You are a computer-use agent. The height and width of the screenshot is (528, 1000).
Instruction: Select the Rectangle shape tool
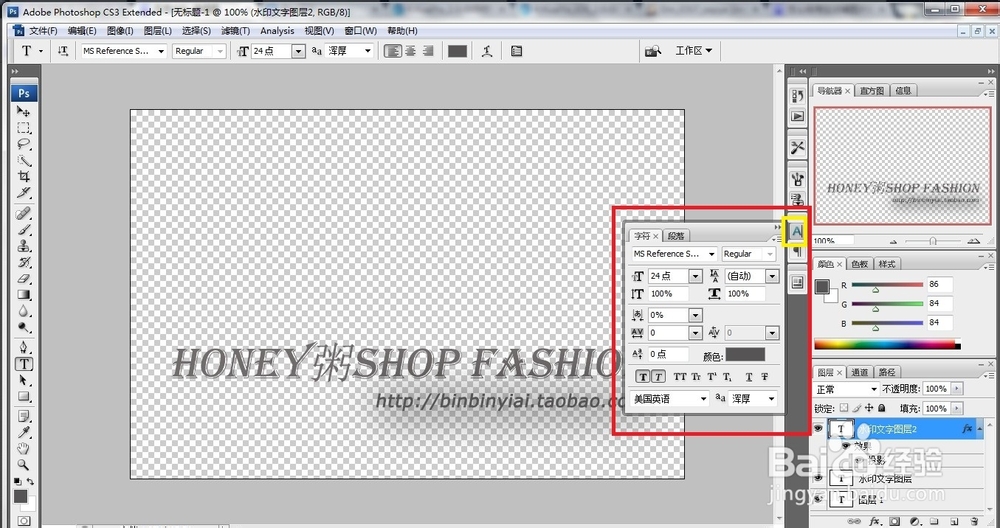pos(24,397)
